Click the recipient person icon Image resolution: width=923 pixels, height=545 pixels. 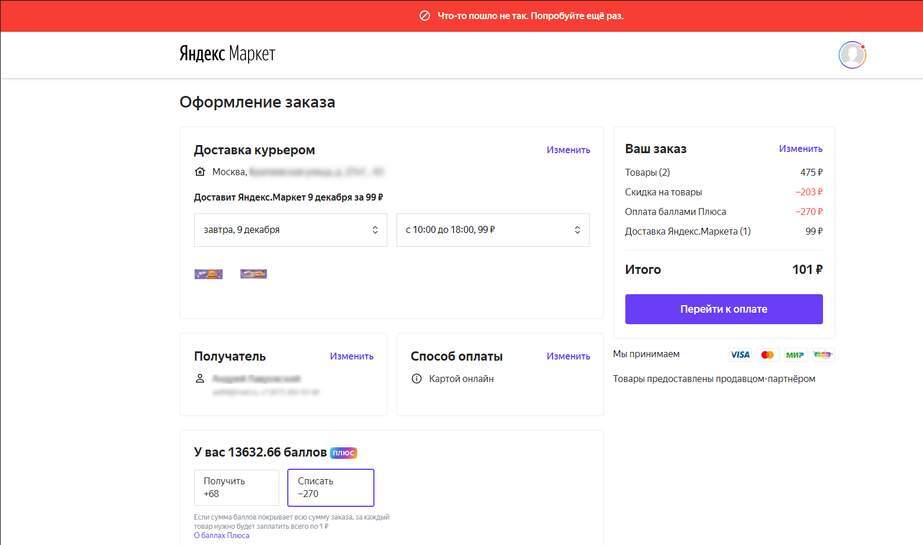tap(200, 379)
